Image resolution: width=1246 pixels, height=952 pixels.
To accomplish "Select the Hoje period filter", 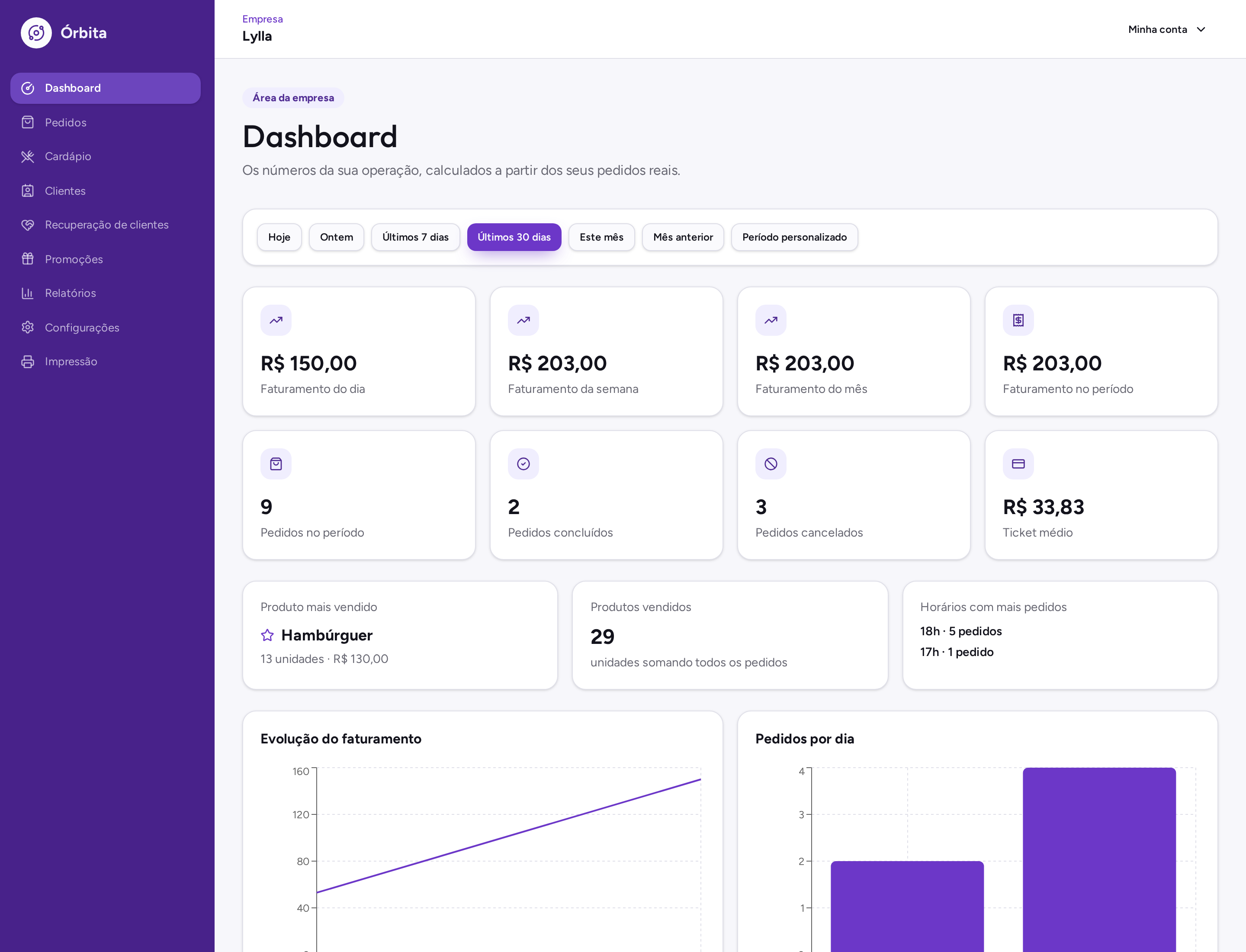I will click(x=279, y=237).
